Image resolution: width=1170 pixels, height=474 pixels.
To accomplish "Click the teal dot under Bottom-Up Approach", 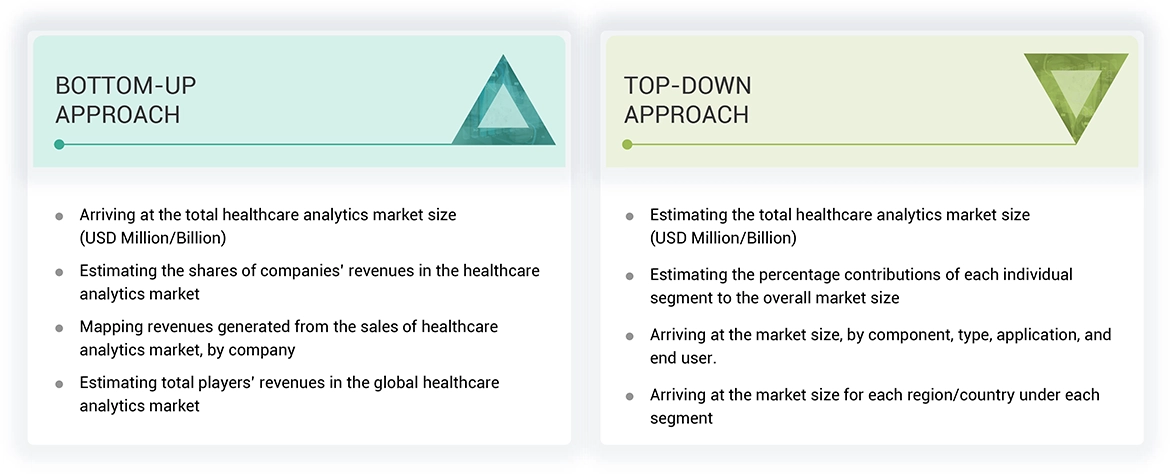I will tap(59, 144).
